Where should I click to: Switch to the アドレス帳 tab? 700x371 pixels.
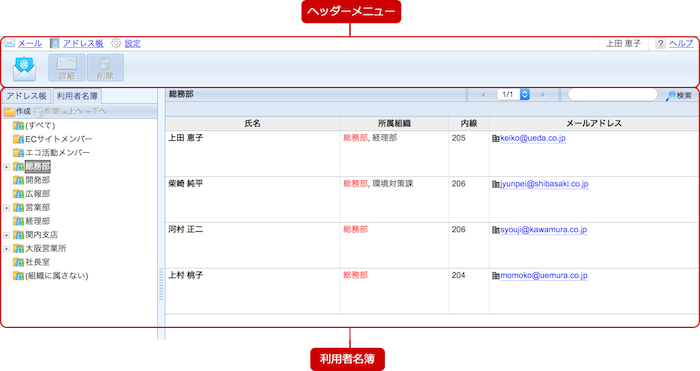[x=26, y=96]
